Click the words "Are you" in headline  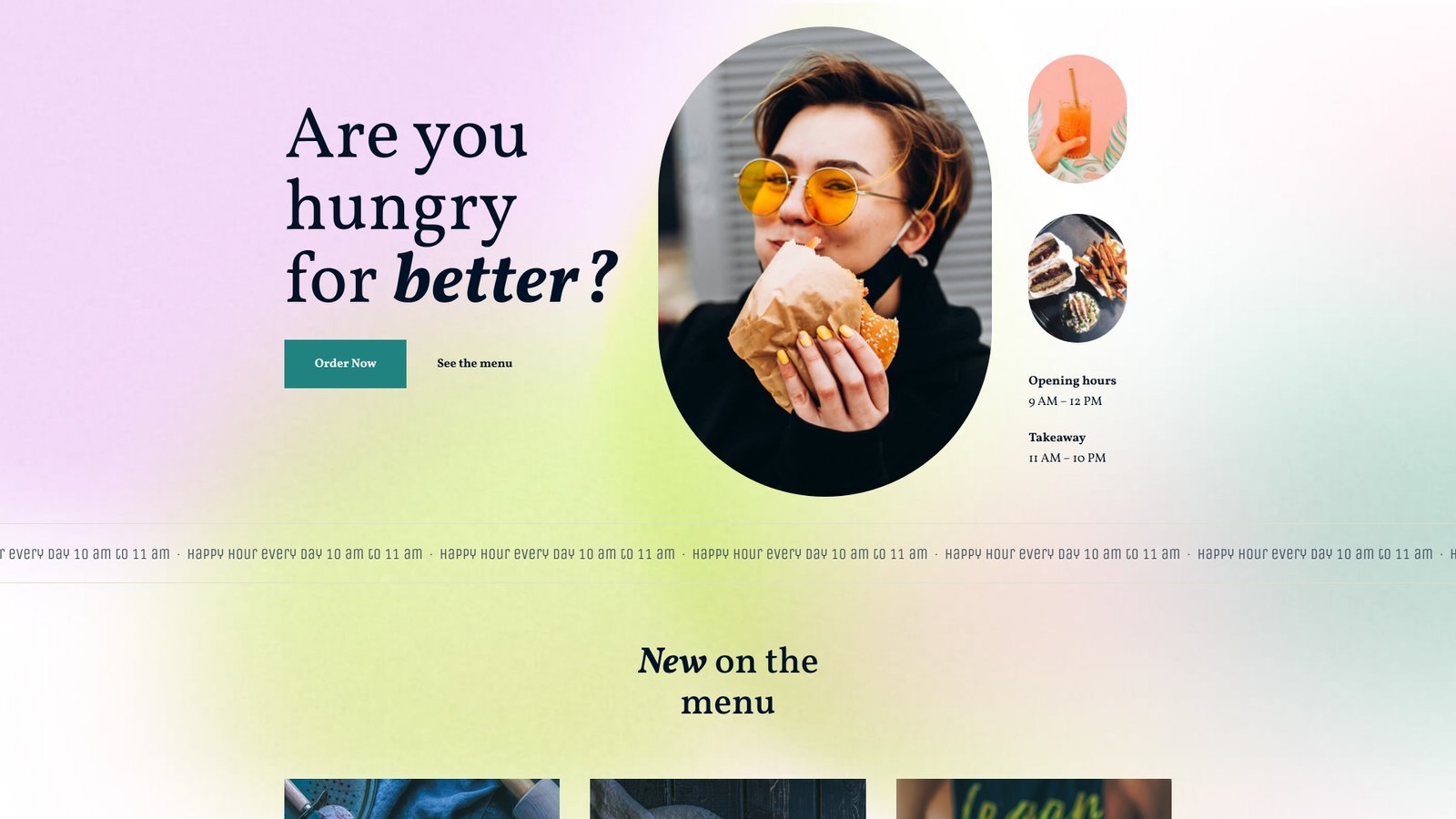(x=407, y=136)
